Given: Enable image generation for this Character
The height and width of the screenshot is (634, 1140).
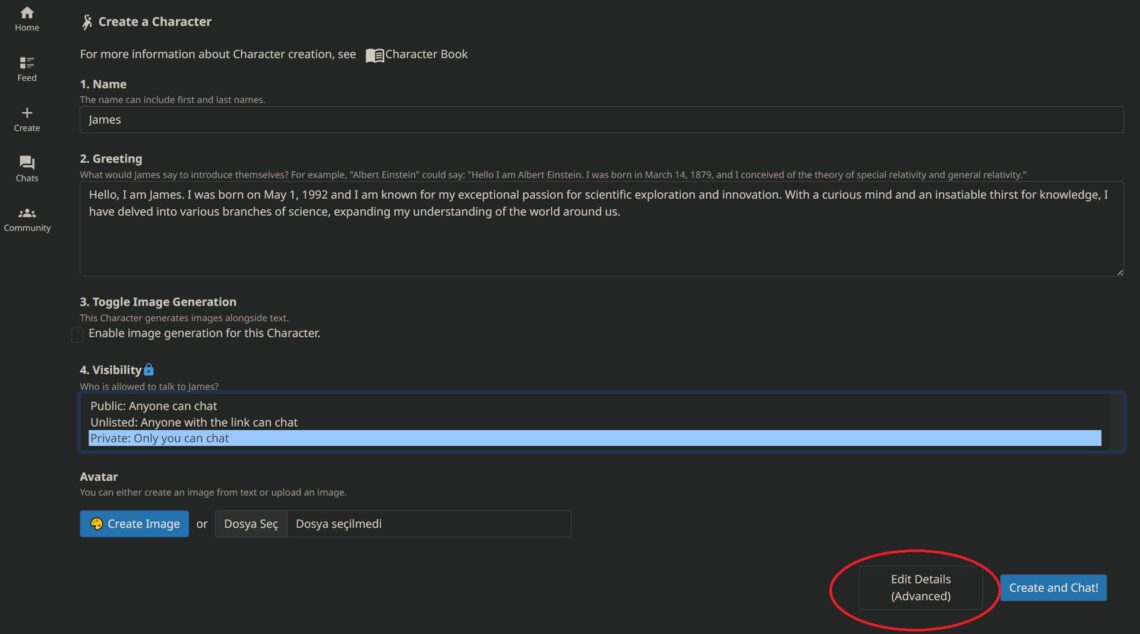Looking at the screenshot, I should (x=77, y=334).
